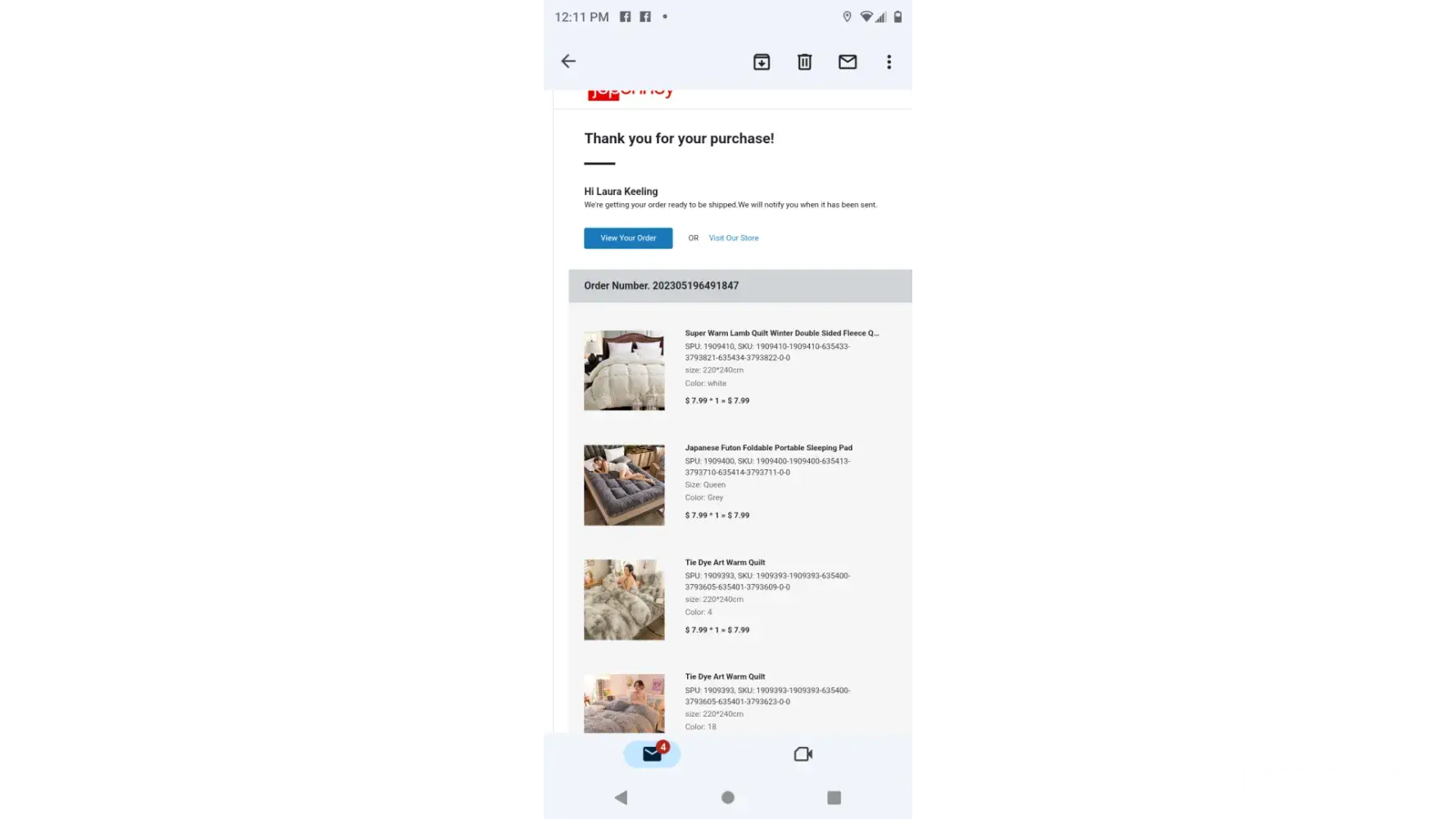Archive this email
The height and width of the screenshot is (819, 1456).
tap(762, 62)
